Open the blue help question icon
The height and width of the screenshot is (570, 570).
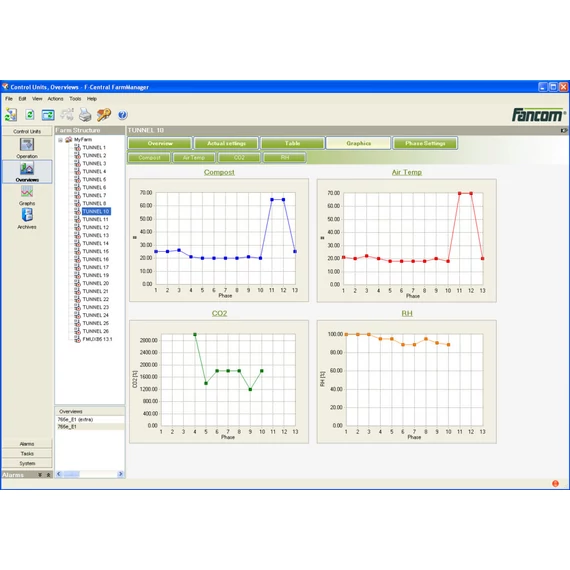[123, 115]
